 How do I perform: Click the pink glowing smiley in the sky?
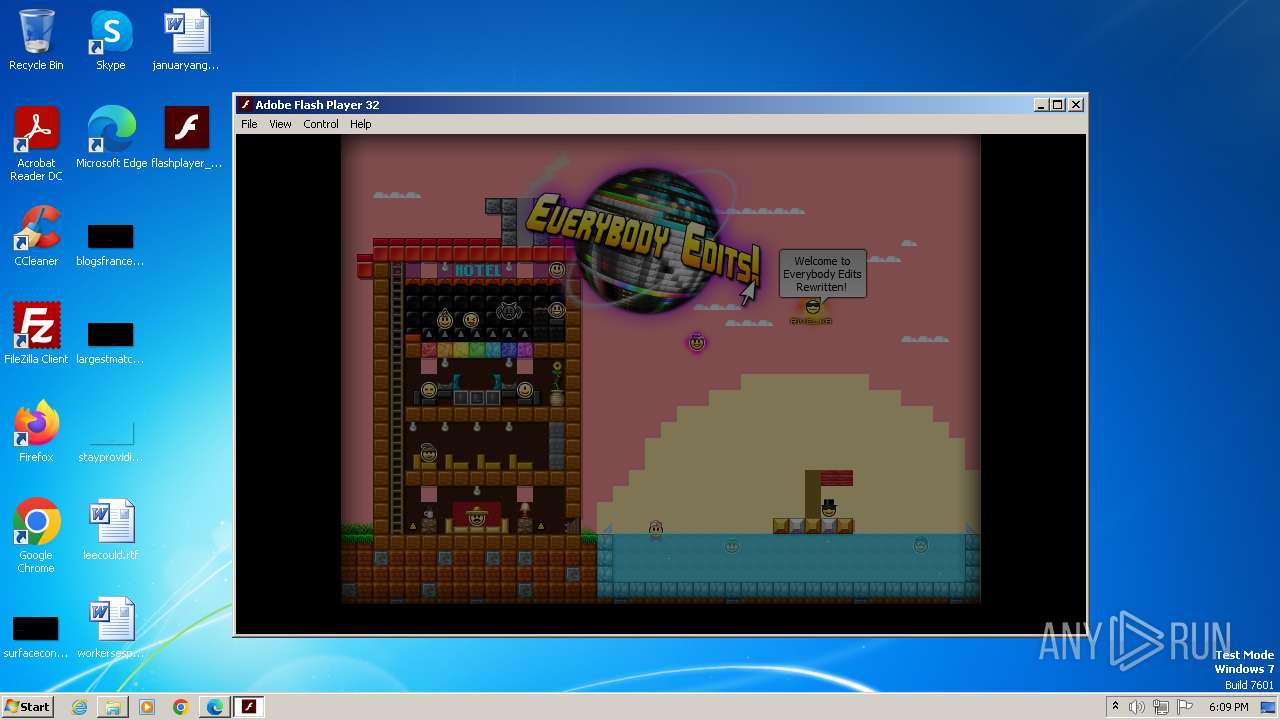697,343
